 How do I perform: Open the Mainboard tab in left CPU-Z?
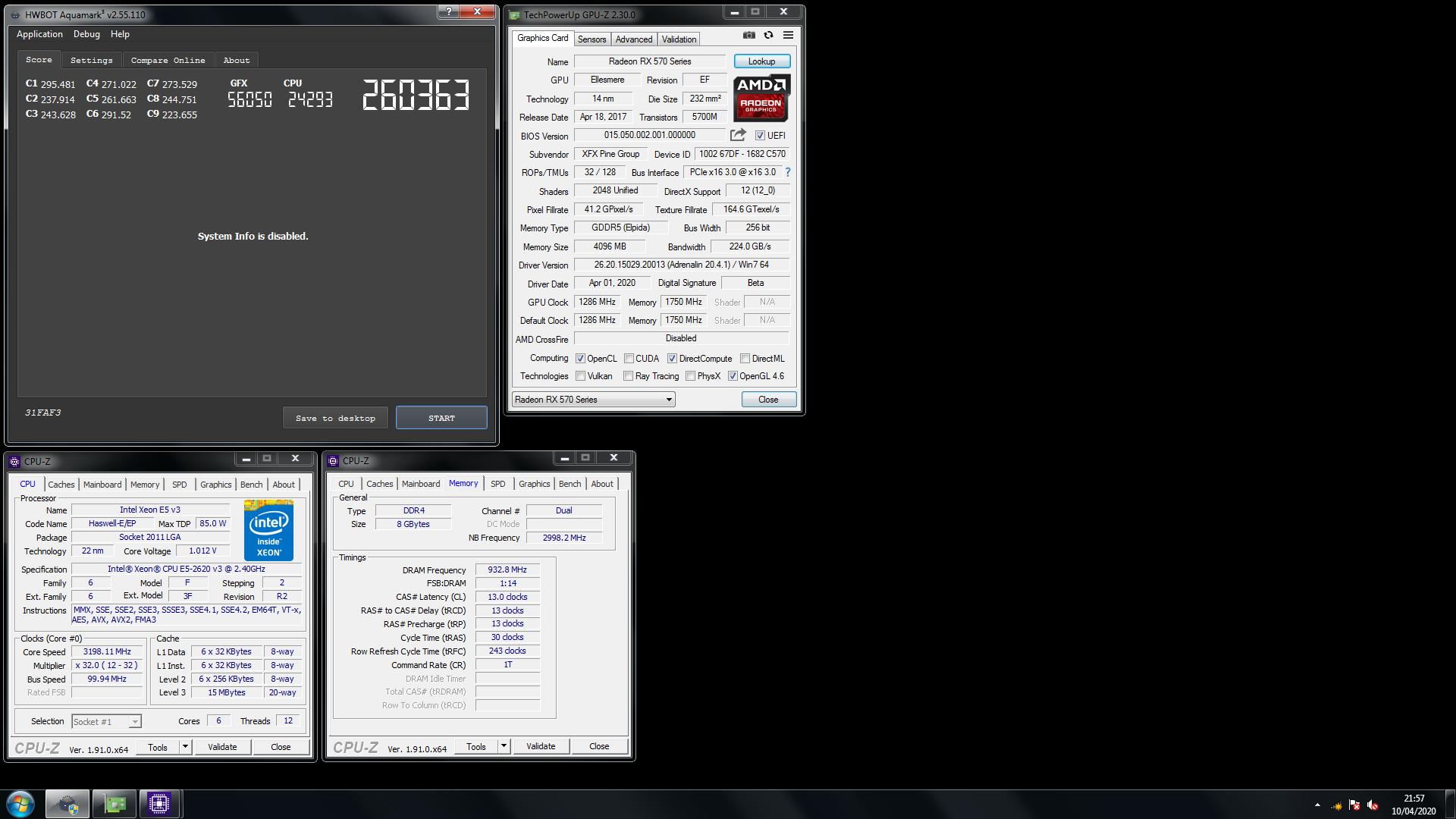[x=102, y=485]
